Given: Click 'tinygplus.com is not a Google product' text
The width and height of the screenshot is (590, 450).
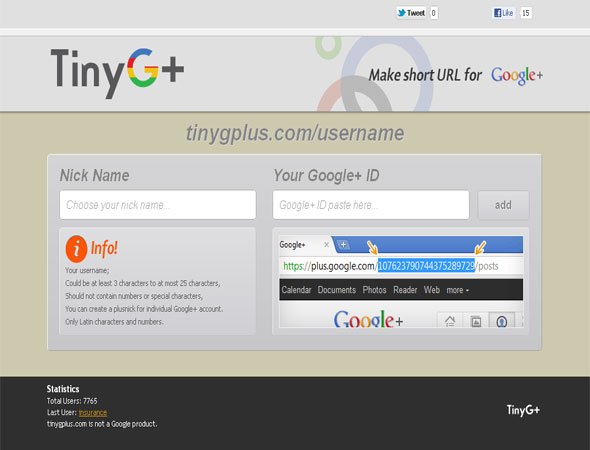Looking at the screenshot, I should [102, 424].
